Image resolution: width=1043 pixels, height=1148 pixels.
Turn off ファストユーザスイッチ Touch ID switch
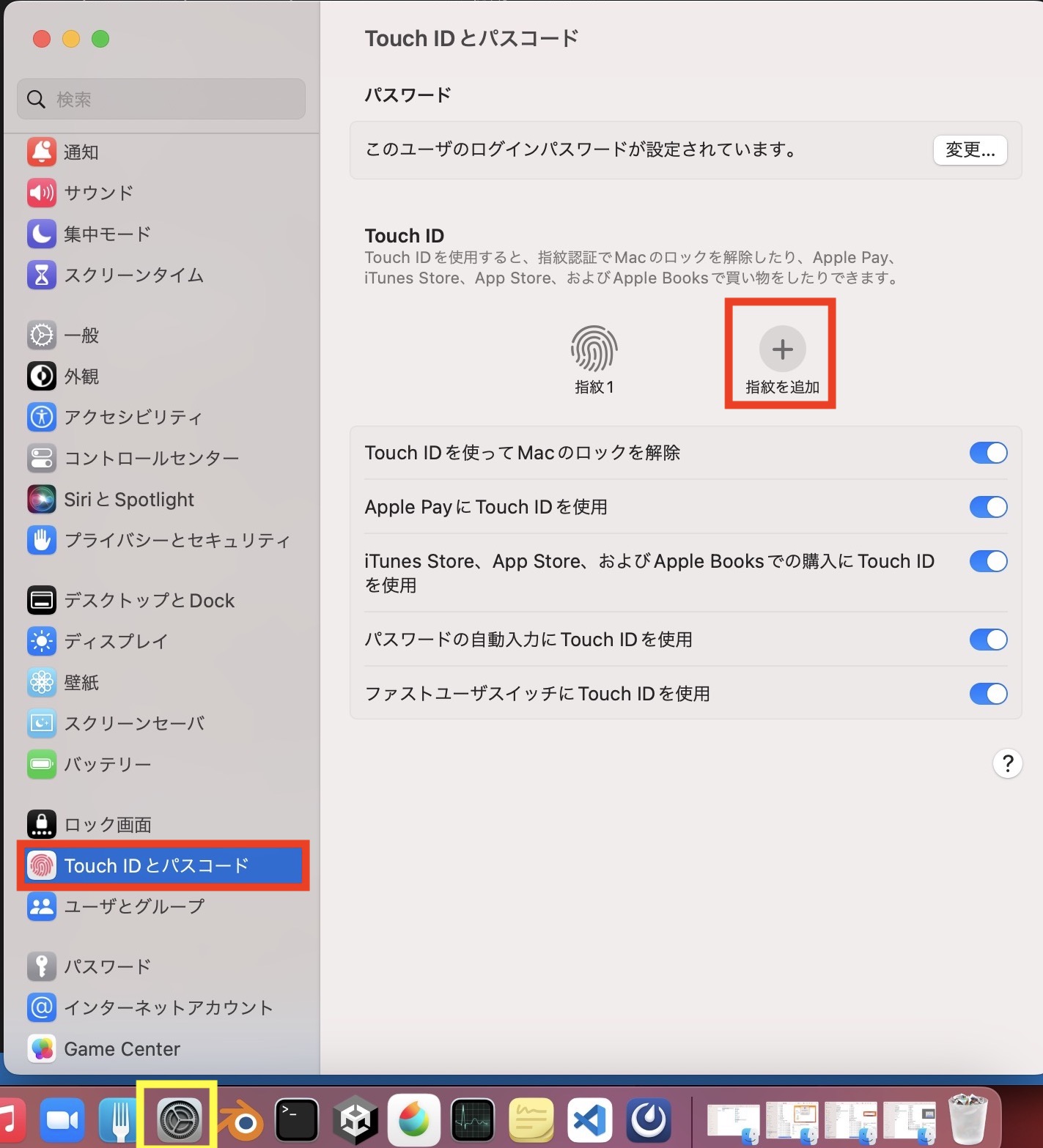[987, 694]
